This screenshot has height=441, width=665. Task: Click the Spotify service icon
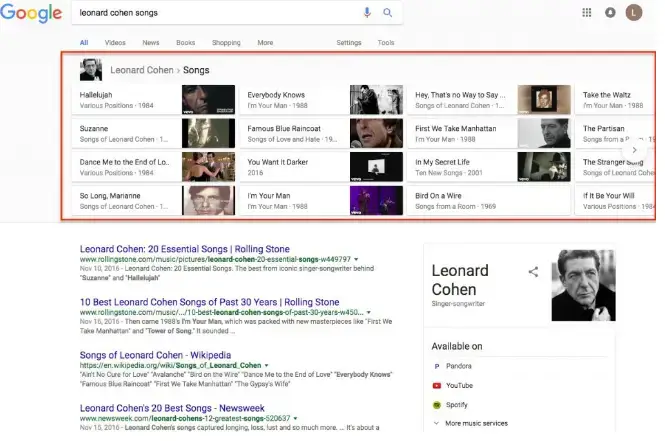coord(436,405)
